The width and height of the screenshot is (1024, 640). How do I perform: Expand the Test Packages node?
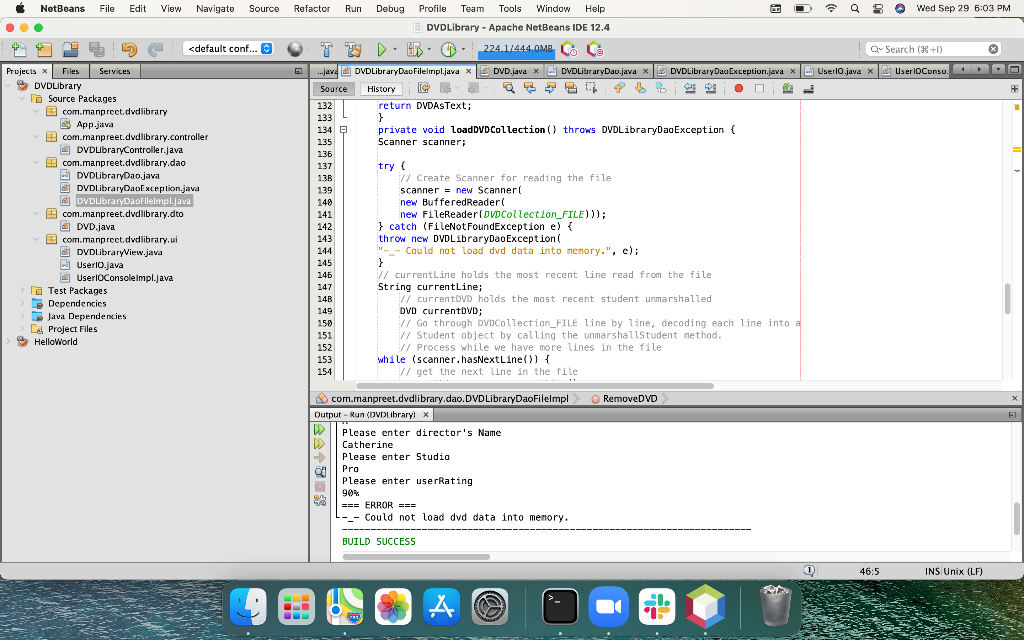point(22,290)
